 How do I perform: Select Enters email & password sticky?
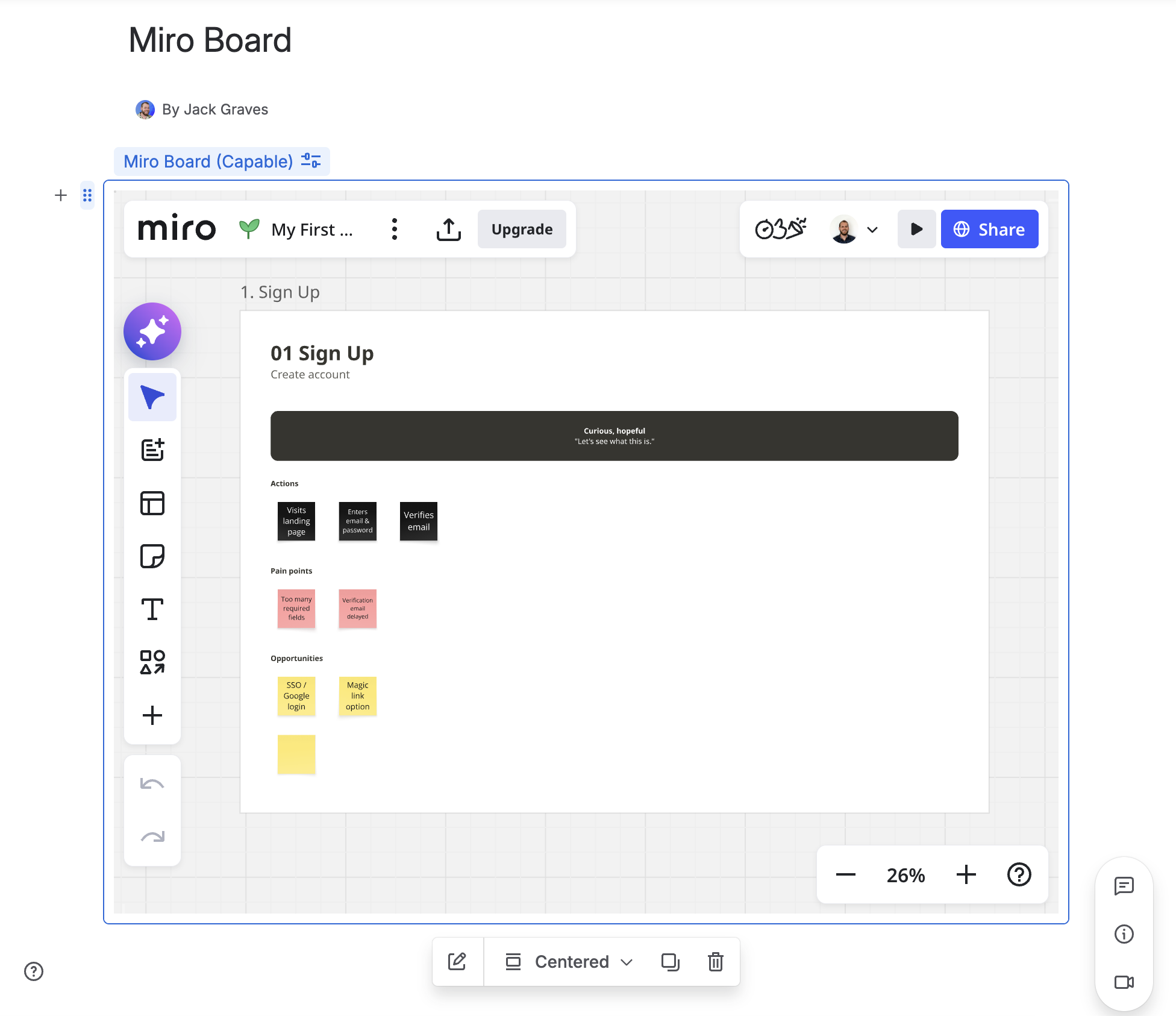point(358,521)
